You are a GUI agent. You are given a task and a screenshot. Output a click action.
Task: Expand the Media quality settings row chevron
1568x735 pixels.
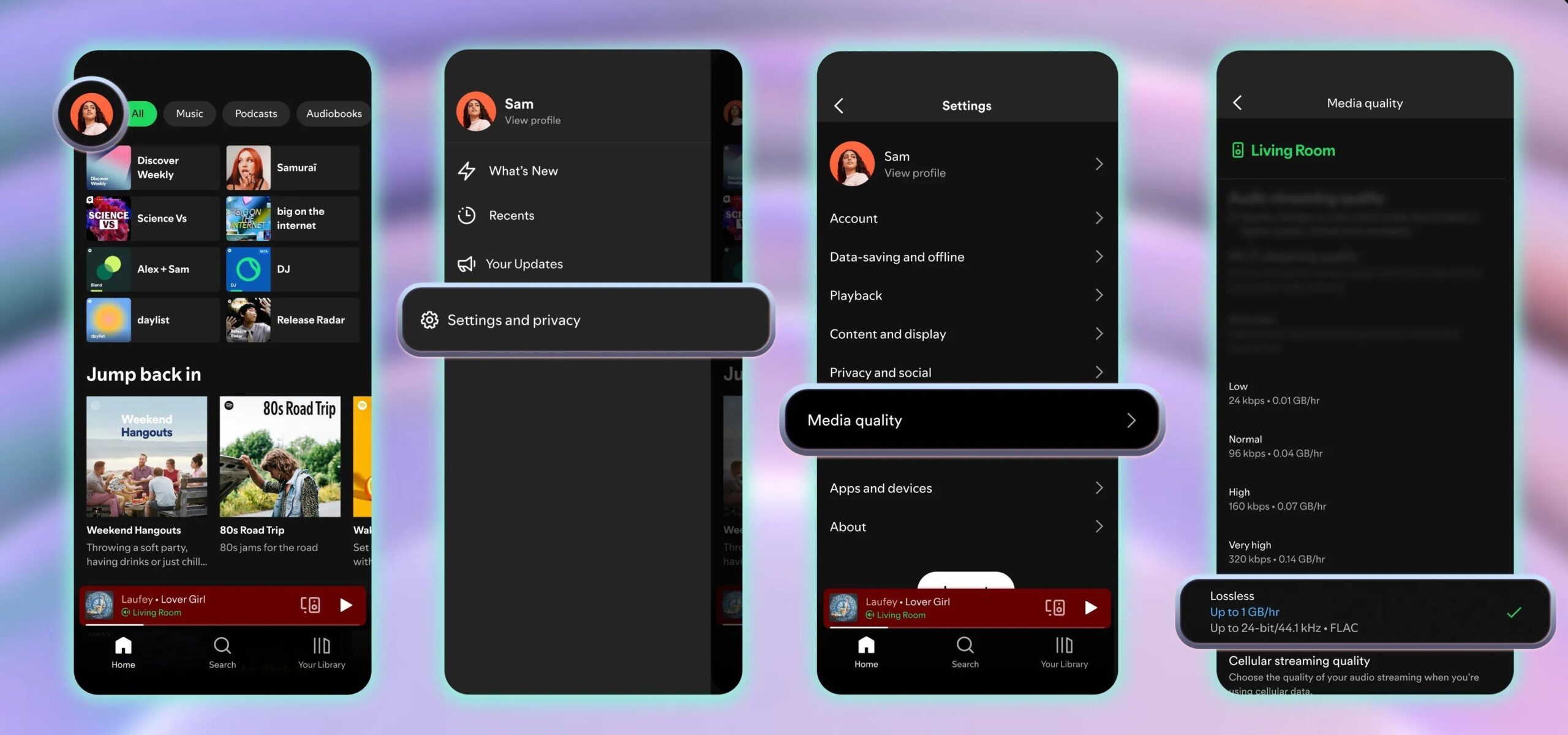coord(1131,420)
